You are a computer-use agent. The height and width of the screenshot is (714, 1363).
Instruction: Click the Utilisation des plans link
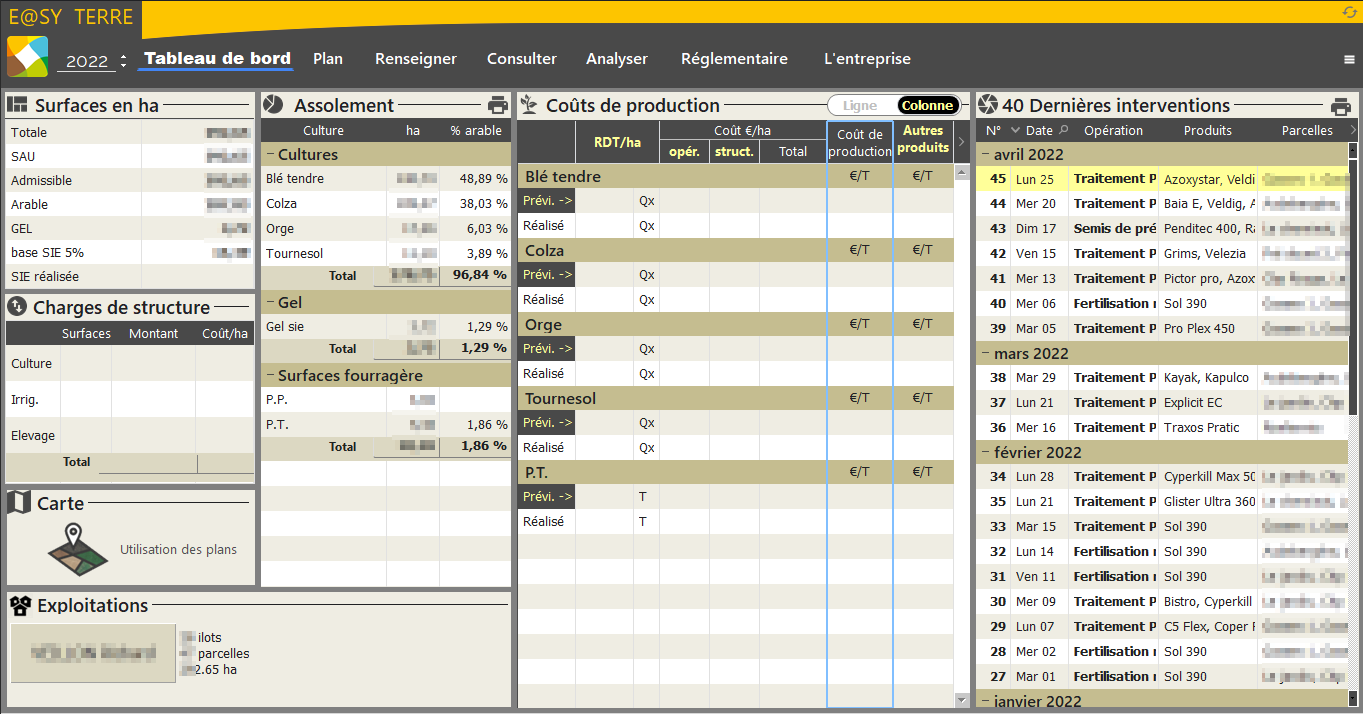click(178, 549)
